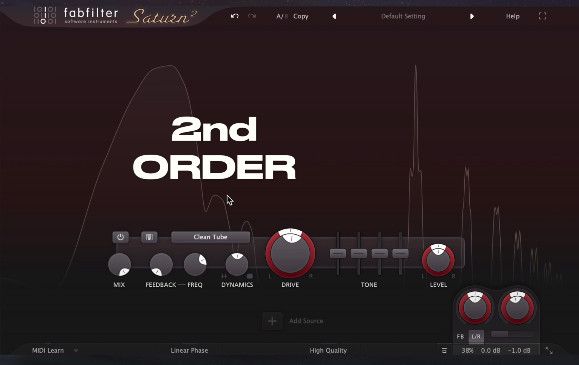Click the 38% mix value field
The image size is (579, 365).
pyautogui.click(x=467, y=351)
